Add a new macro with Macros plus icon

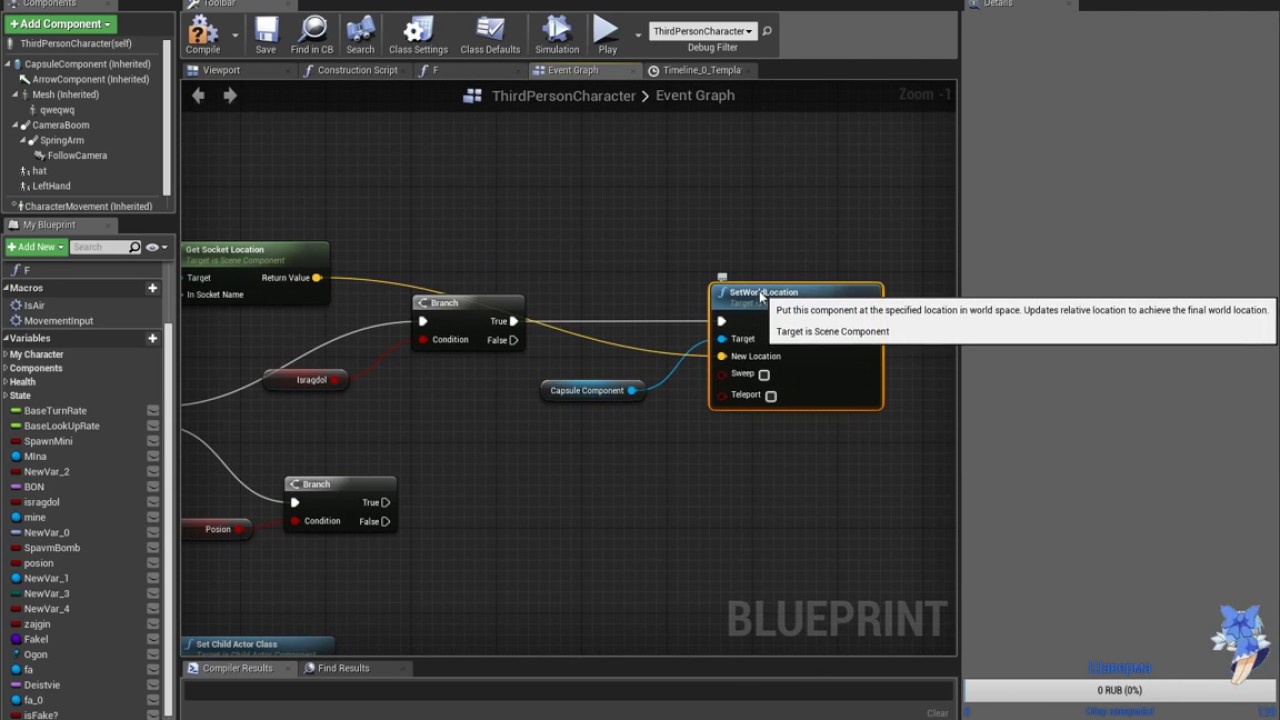153,288
